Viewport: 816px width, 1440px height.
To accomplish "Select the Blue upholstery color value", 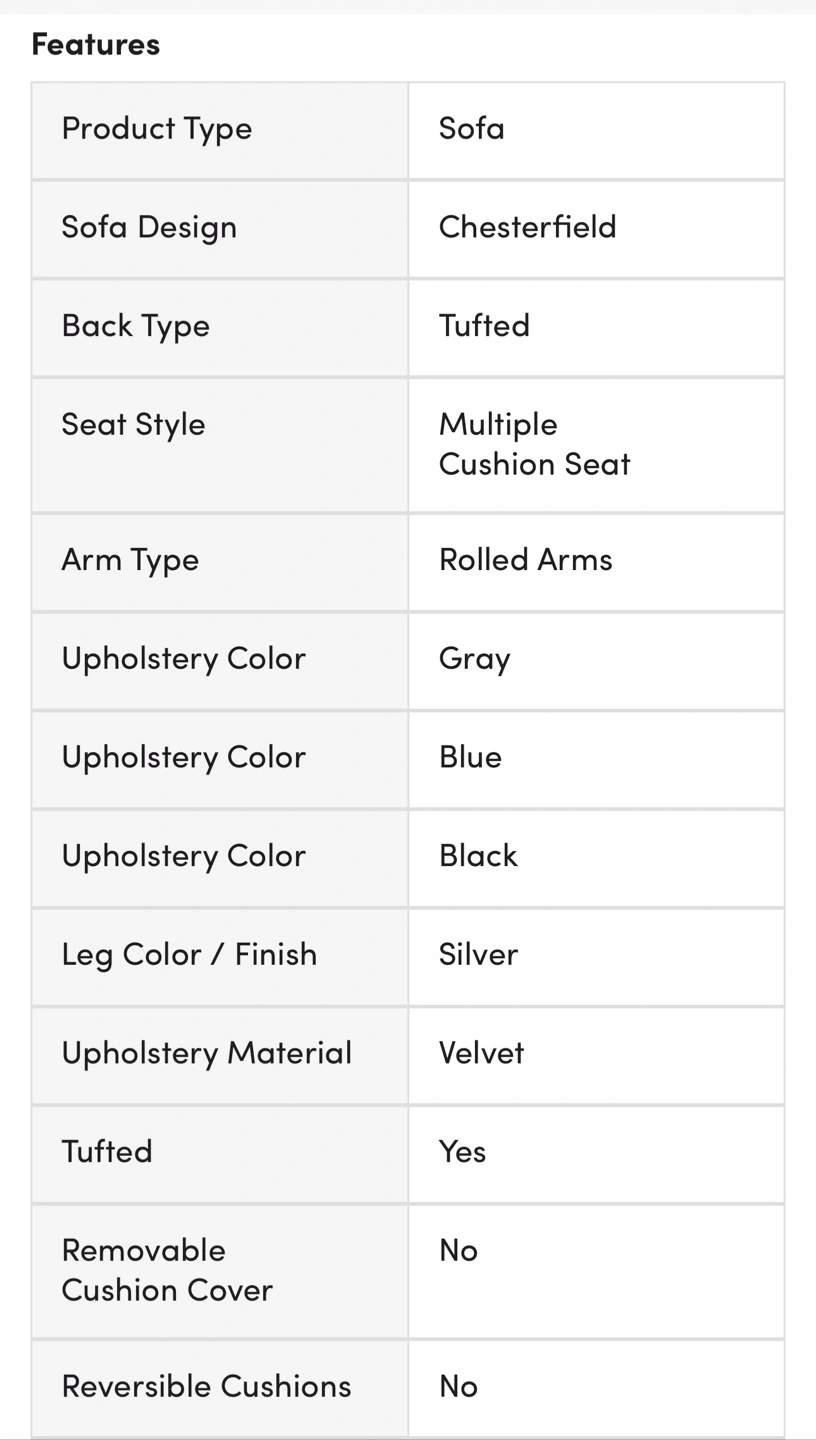I will click(470, 757).
